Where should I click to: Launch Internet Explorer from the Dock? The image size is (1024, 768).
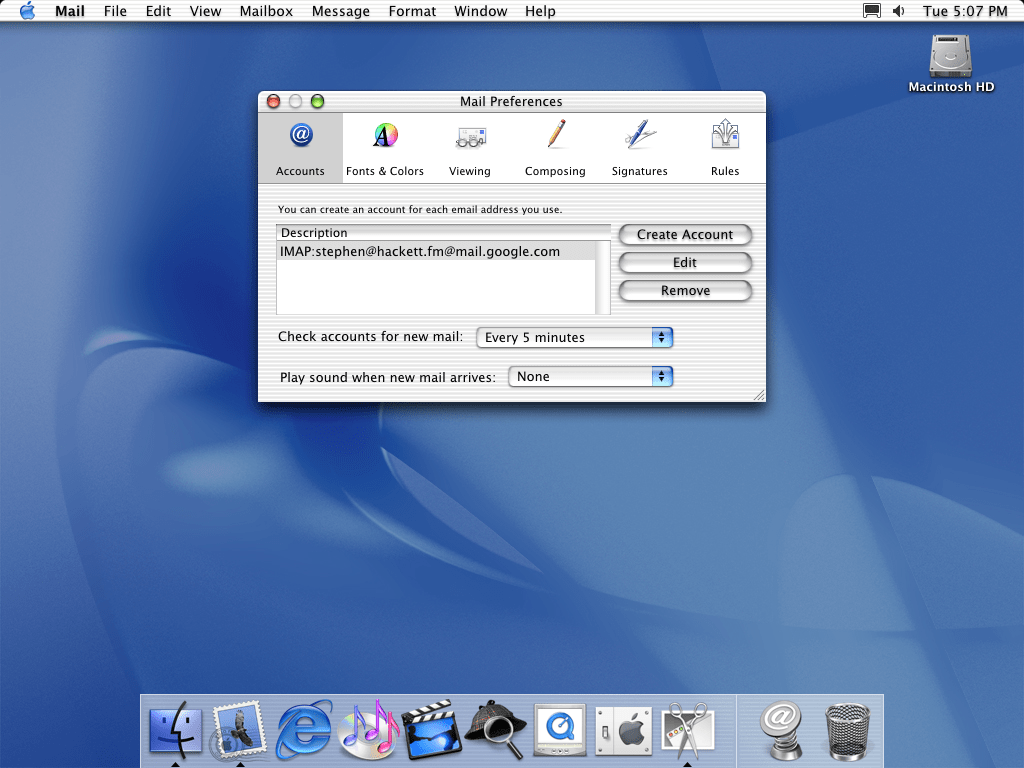click(304, 730)
